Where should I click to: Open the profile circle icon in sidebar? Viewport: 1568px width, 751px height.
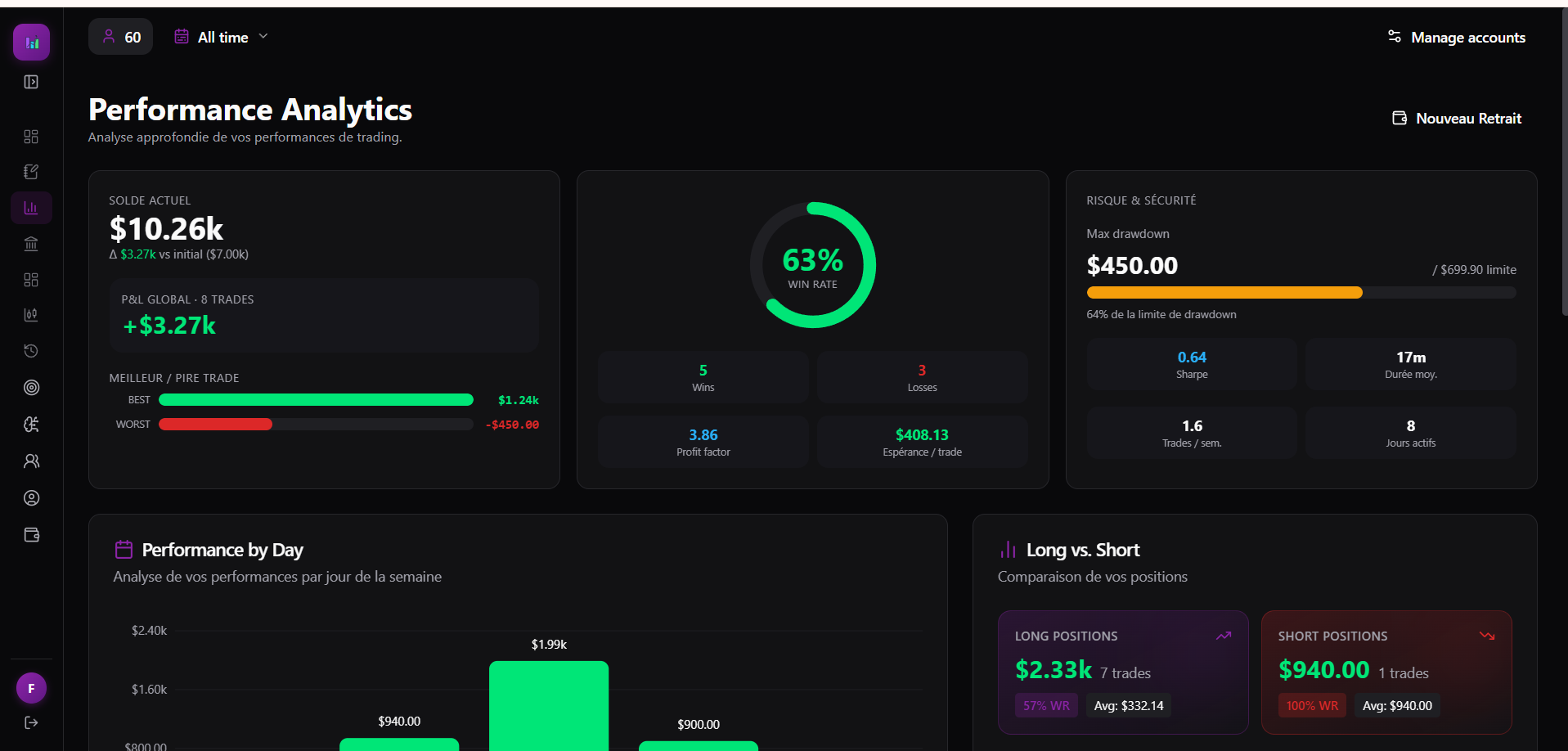point(31,498)
